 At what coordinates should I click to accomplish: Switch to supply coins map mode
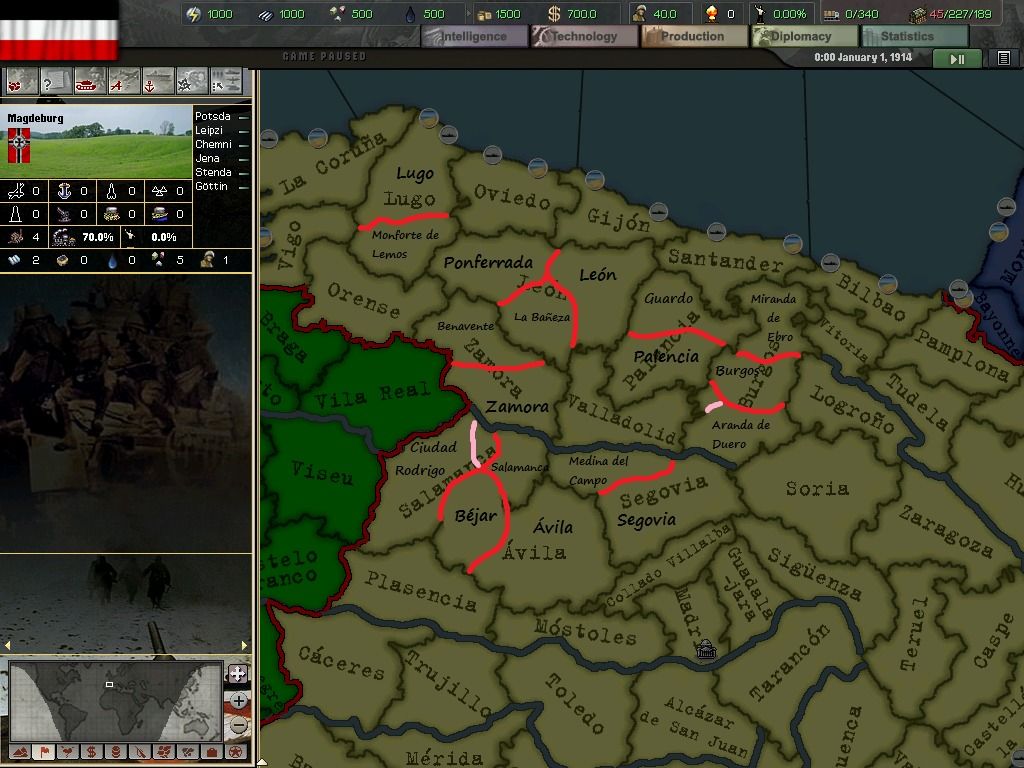coord(116,752)
